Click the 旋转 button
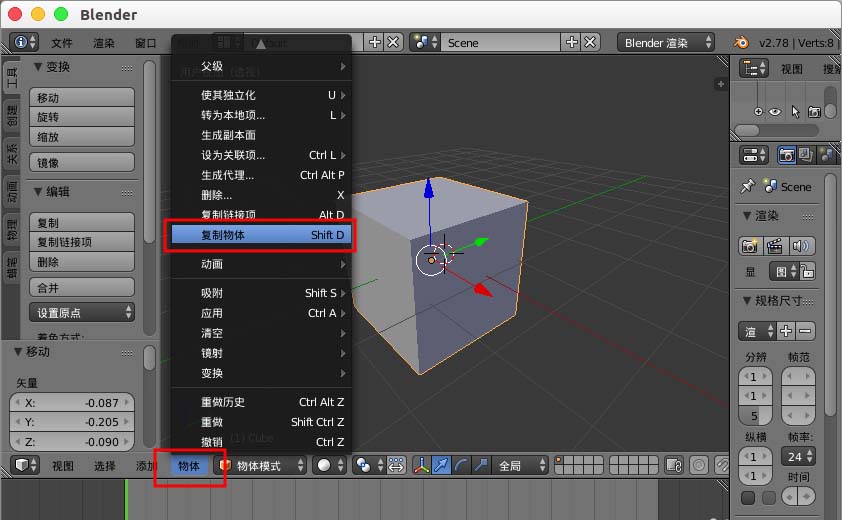 coord(82,117)
